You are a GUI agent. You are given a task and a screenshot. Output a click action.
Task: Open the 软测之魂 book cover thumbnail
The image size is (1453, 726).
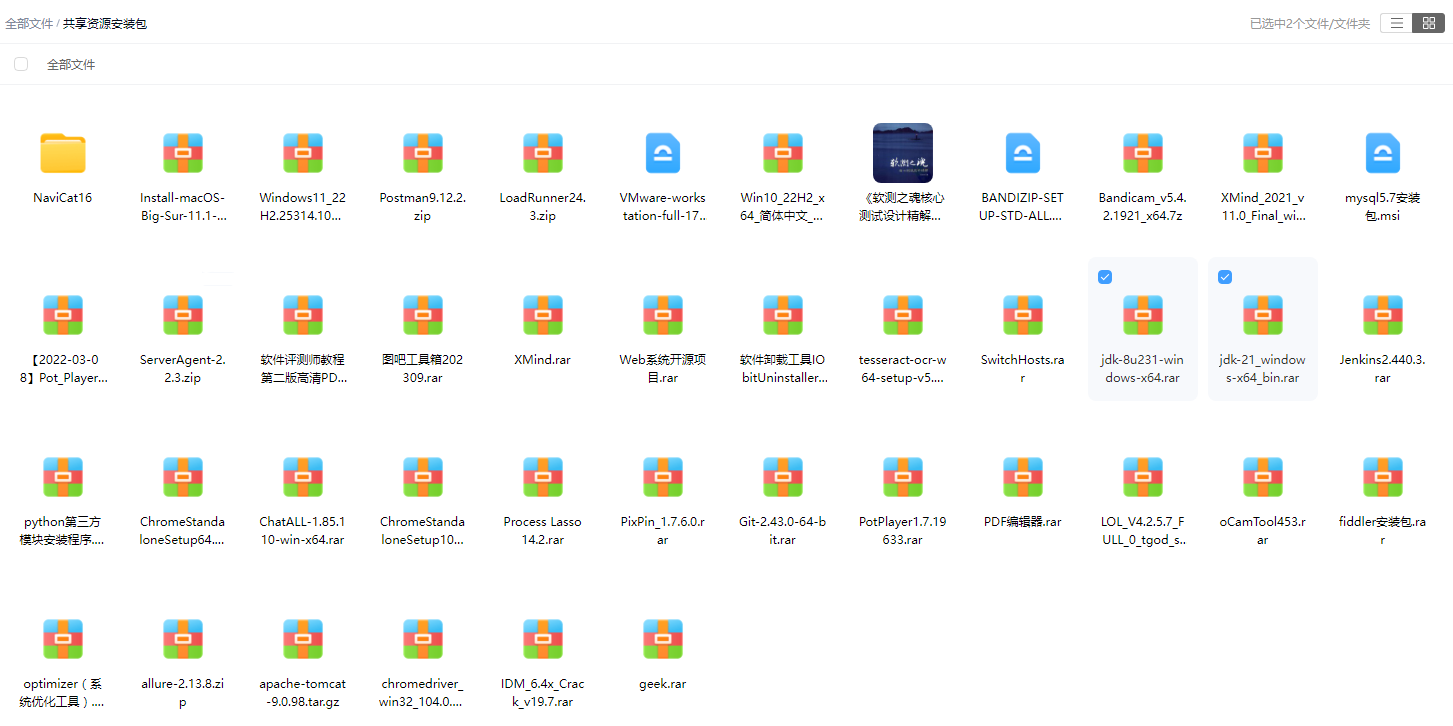tap(902, 153)
